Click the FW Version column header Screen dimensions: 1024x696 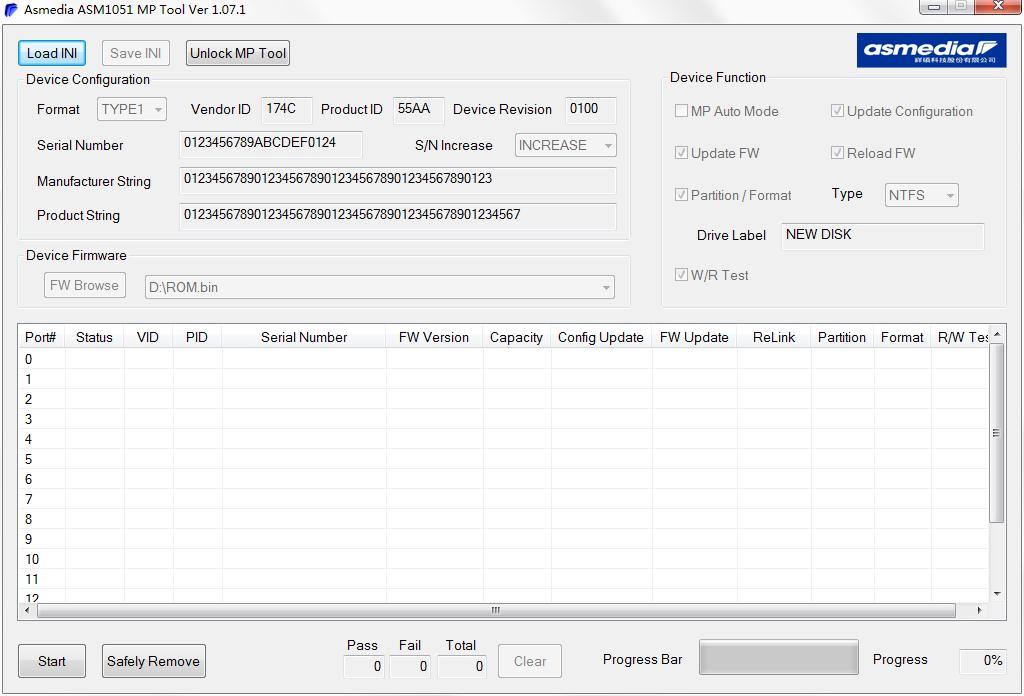point(434,338)
